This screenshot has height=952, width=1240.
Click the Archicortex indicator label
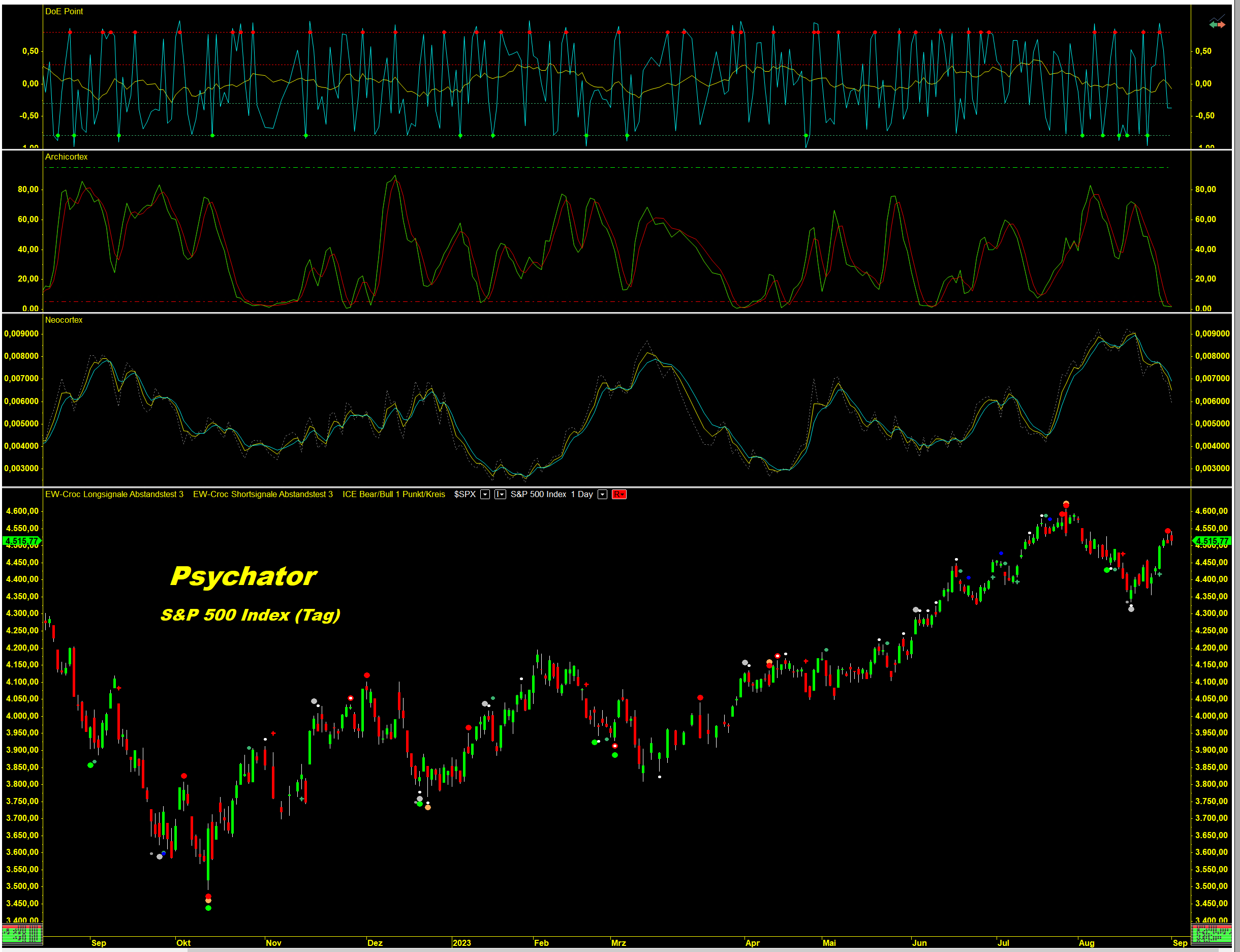coord(66,157)
